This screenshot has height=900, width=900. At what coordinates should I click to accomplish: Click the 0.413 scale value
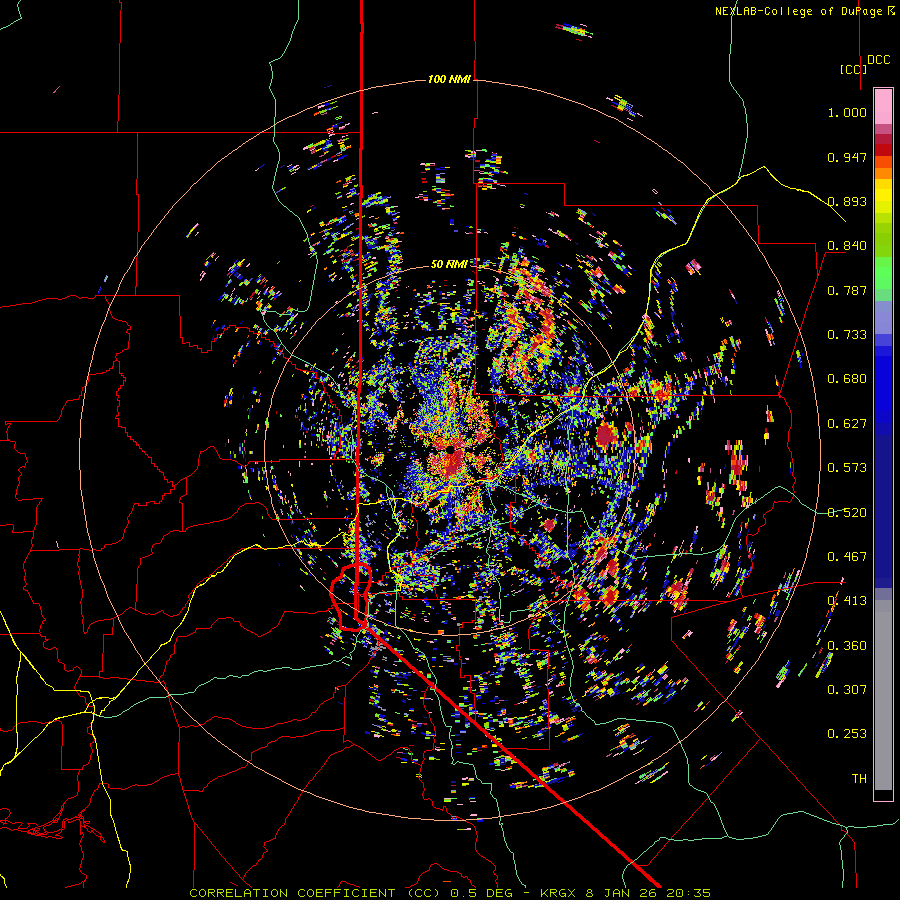click(847, 601)
